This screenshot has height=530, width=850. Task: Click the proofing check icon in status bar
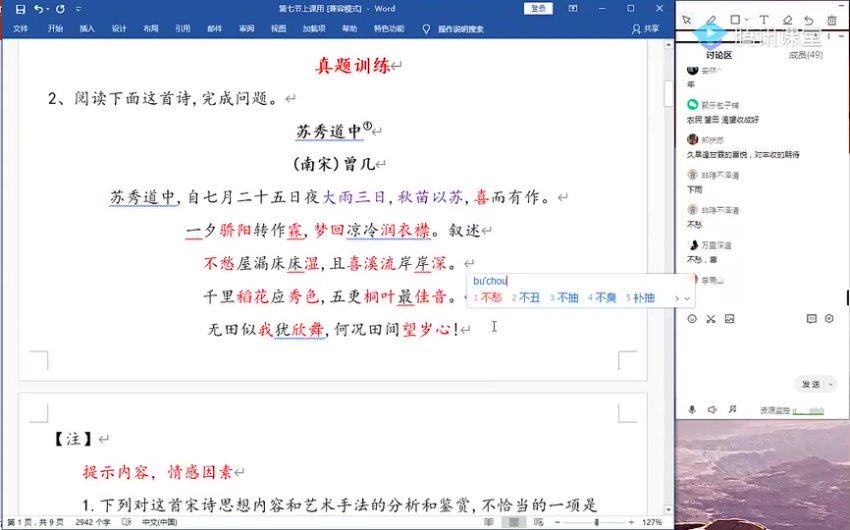tap(126, 522)
